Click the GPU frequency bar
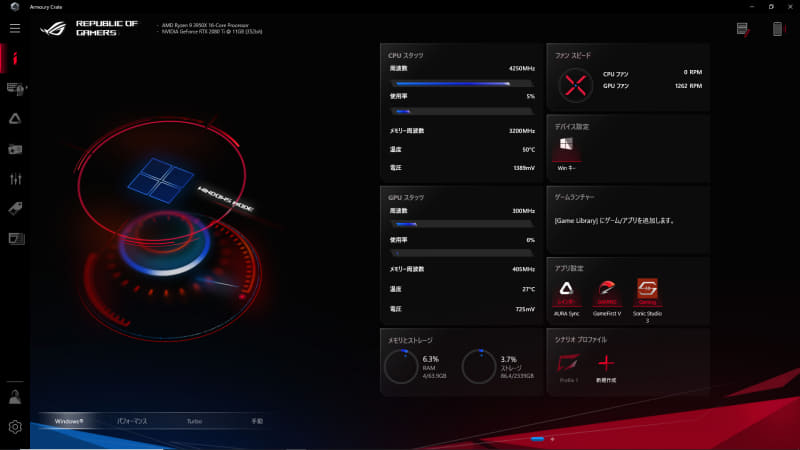800x450 pixels. click(462, 224)
